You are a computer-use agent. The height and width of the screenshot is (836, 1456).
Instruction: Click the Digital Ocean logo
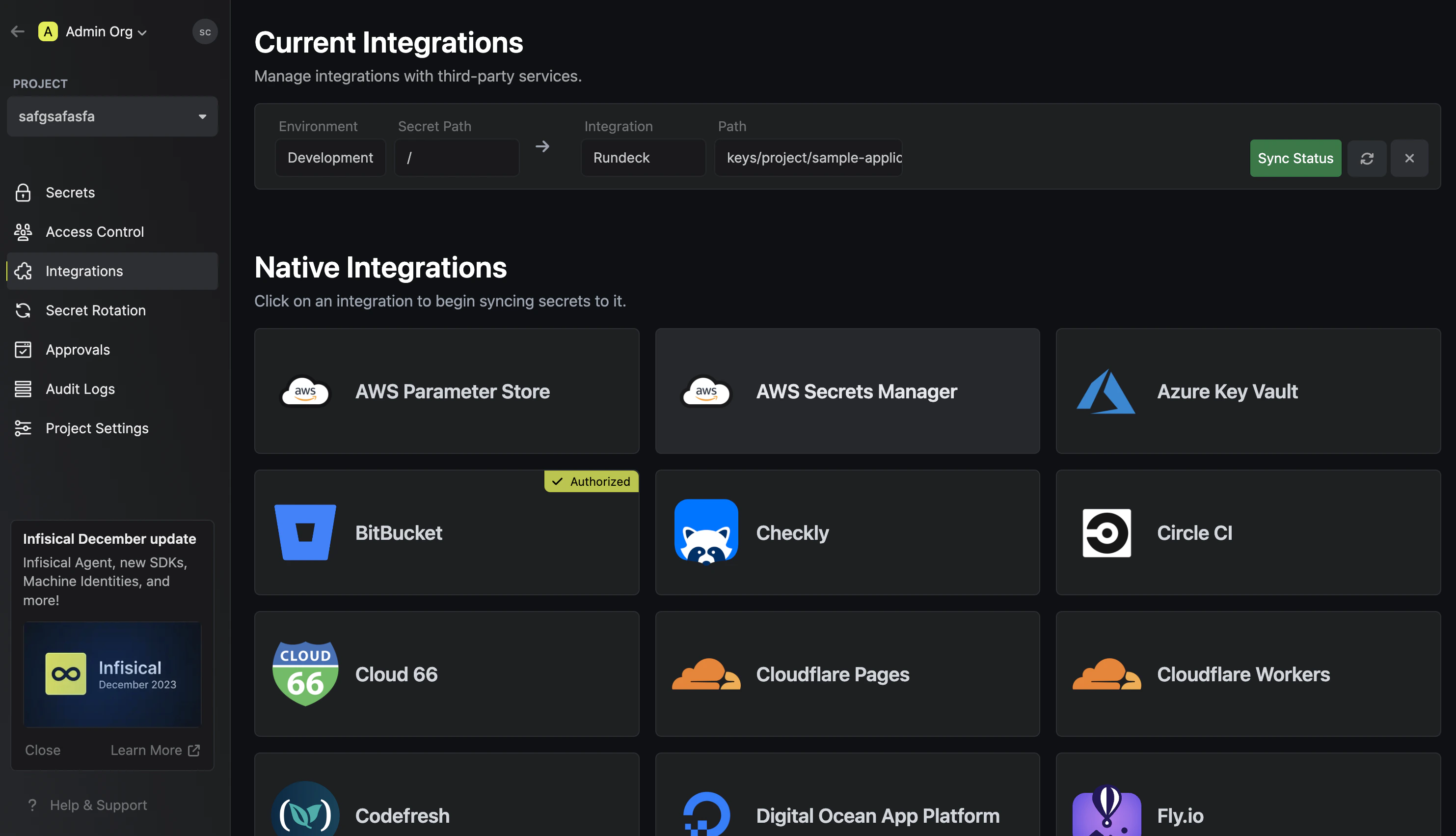[x=706, y=814]
